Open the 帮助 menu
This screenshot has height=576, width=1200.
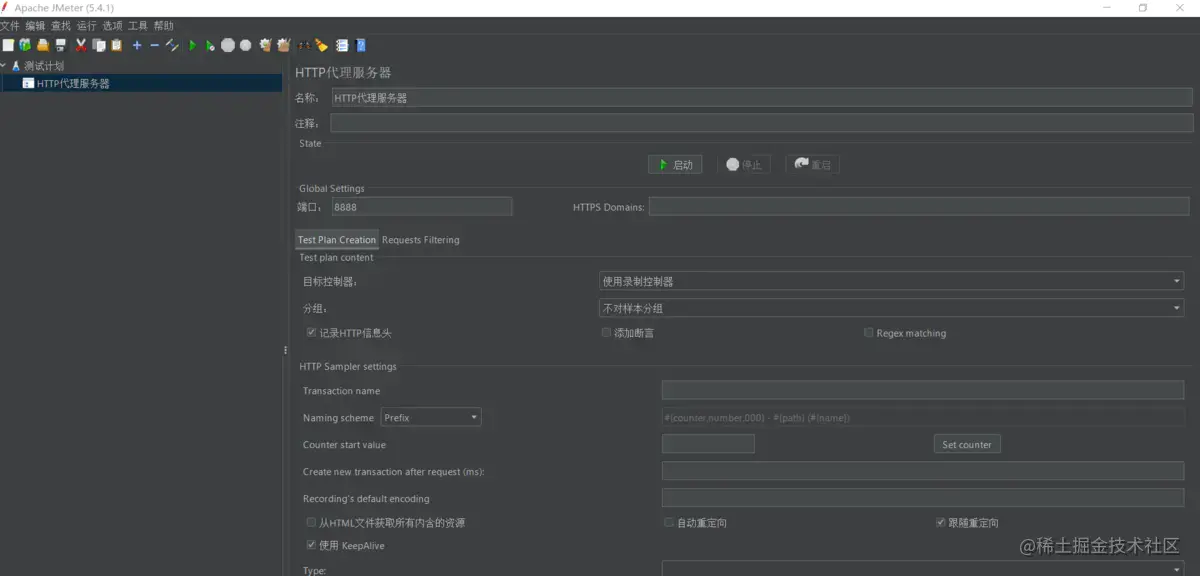click(164, 26)
